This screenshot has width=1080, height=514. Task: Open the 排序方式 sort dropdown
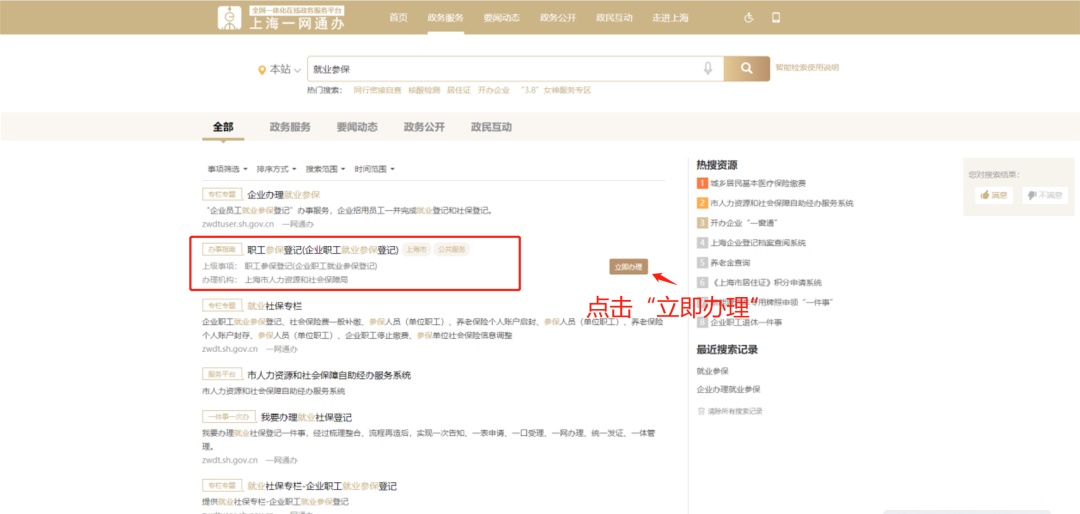(x=276, y=169)
